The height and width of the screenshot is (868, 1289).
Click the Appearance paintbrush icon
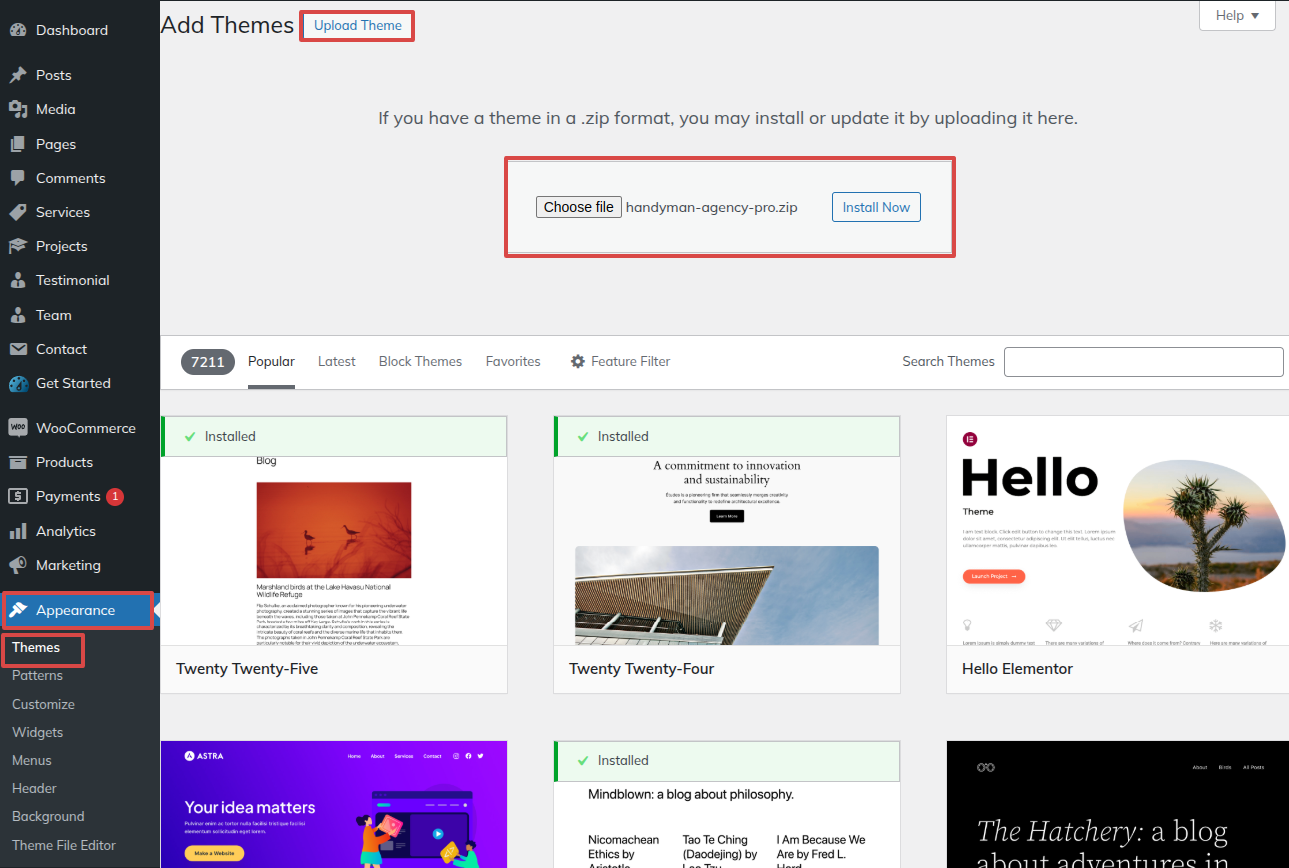point(18,610)
